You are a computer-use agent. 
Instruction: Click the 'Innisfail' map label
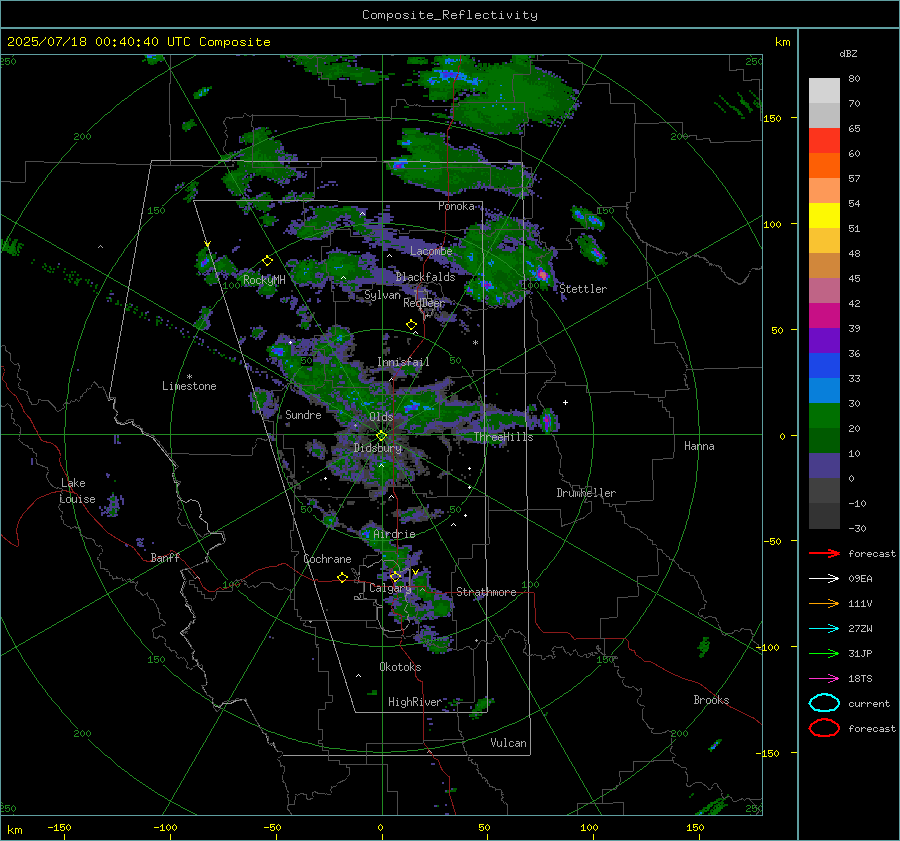coord(403,362)
